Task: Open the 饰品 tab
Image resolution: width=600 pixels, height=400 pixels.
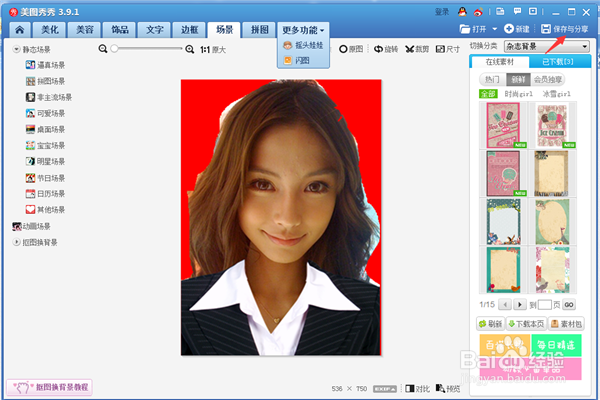Action: click(120, 30)
